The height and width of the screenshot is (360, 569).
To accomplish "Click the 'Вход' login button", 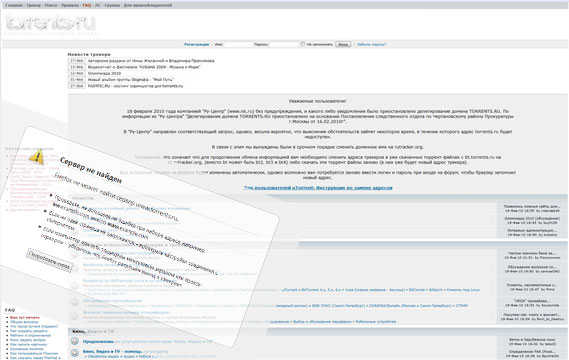I will 343,44.
